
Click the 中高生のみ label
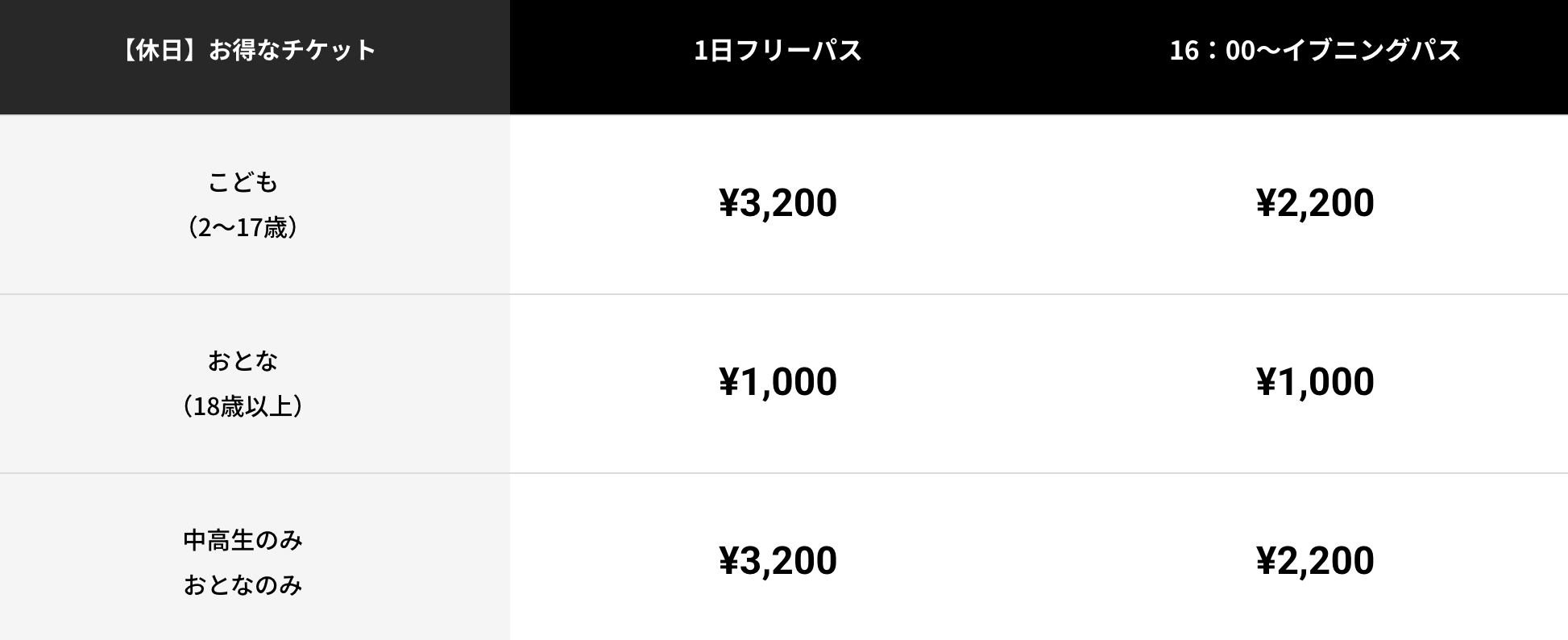243,539
